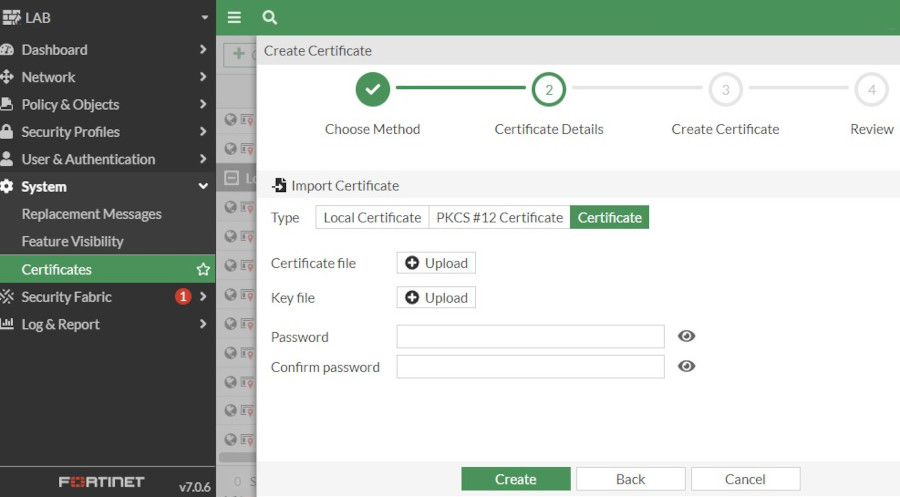
Task: Select Local Certificate type
Action: 372,218
